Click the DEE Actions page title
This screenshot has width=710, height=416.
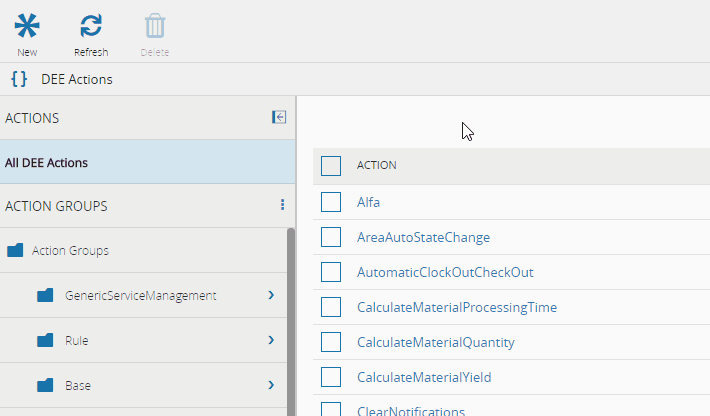[77, 79]
